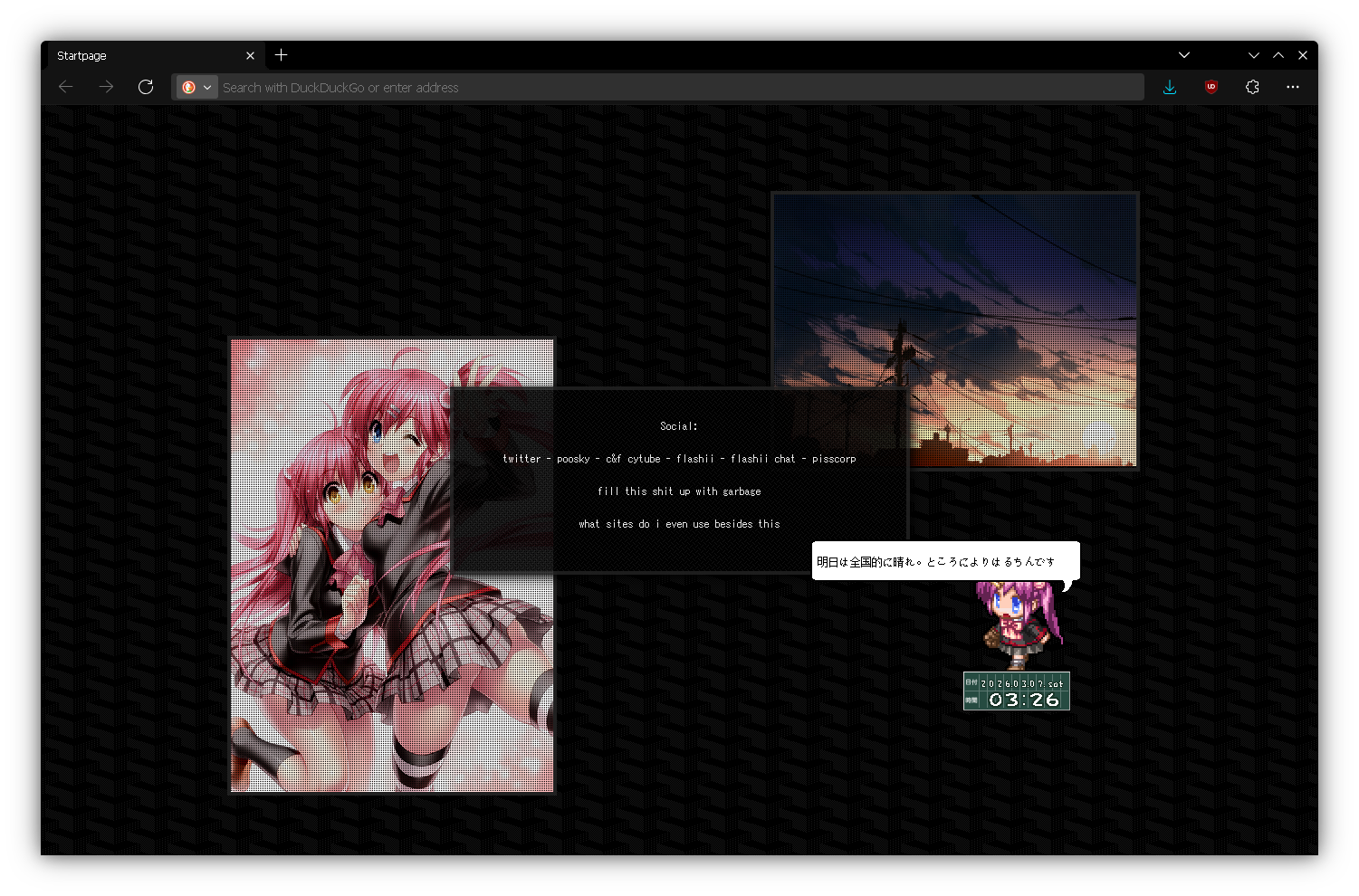
Task: Navigate forward using the forward arrow
Action: coord(106,87)
